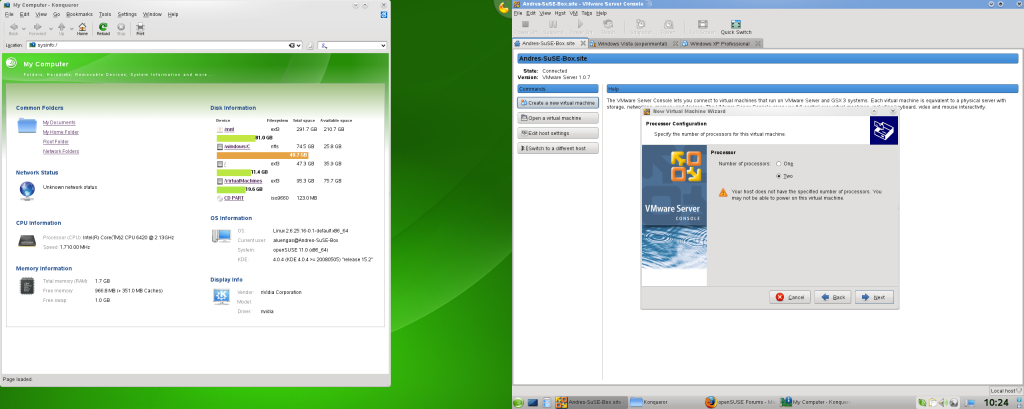Image resolution: width=1024 pixels, height=409 pixels.
Task: Select the Andres-SuSE-Box.site tab
Action: pos(549,43)
